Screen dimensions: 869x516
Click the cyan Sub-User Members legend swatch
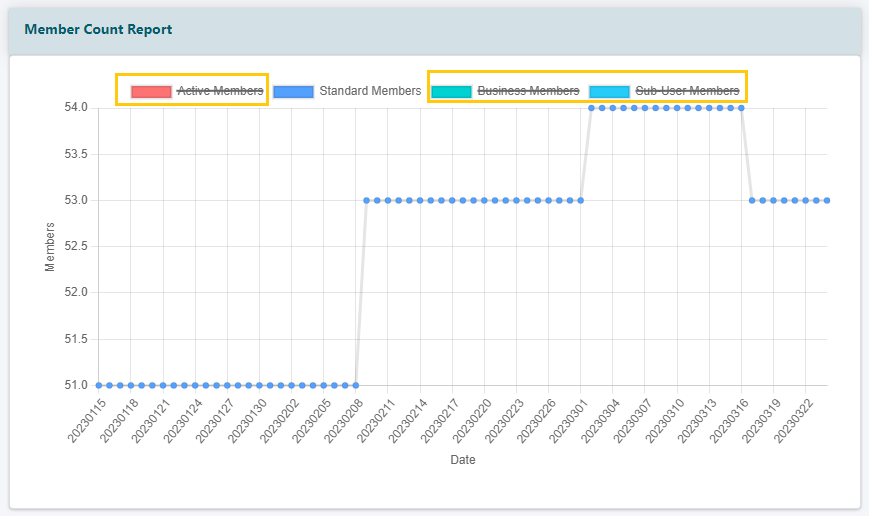(609, 91)
